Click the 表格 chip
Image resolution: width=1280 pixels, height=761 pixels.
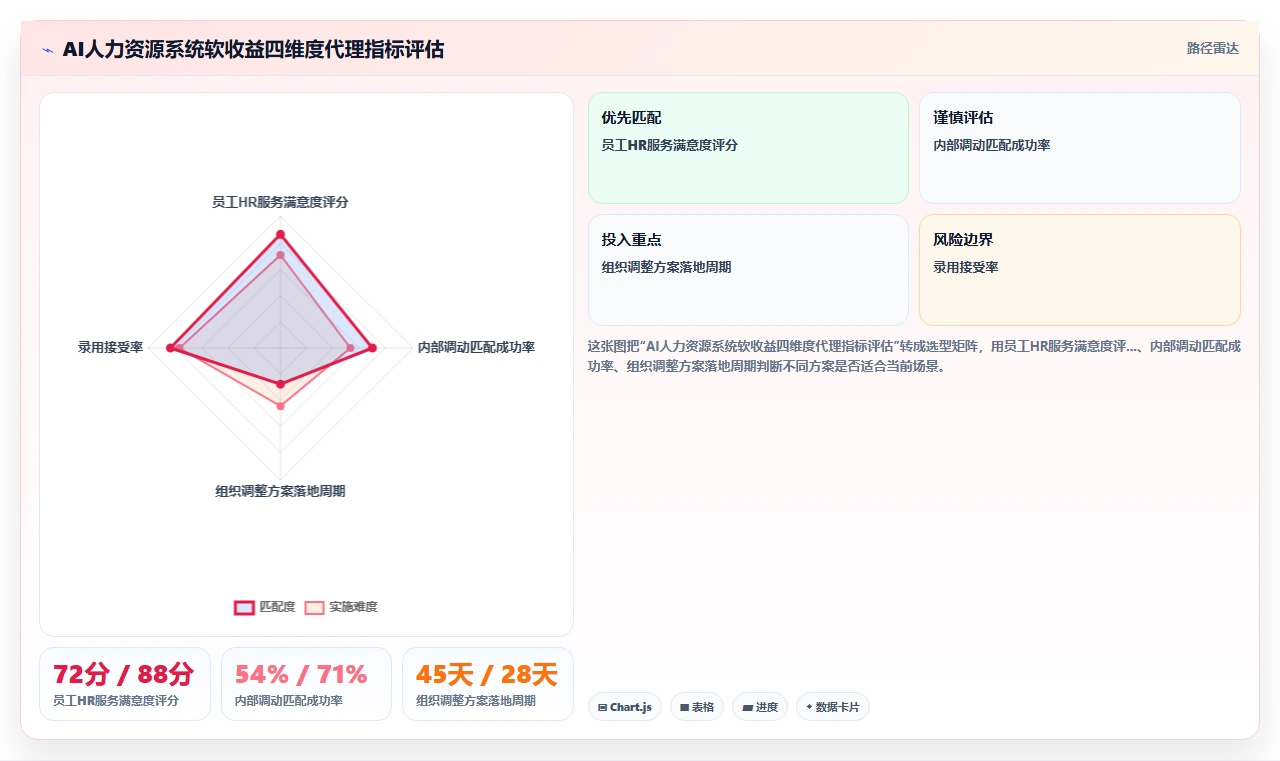coord(697,707)
